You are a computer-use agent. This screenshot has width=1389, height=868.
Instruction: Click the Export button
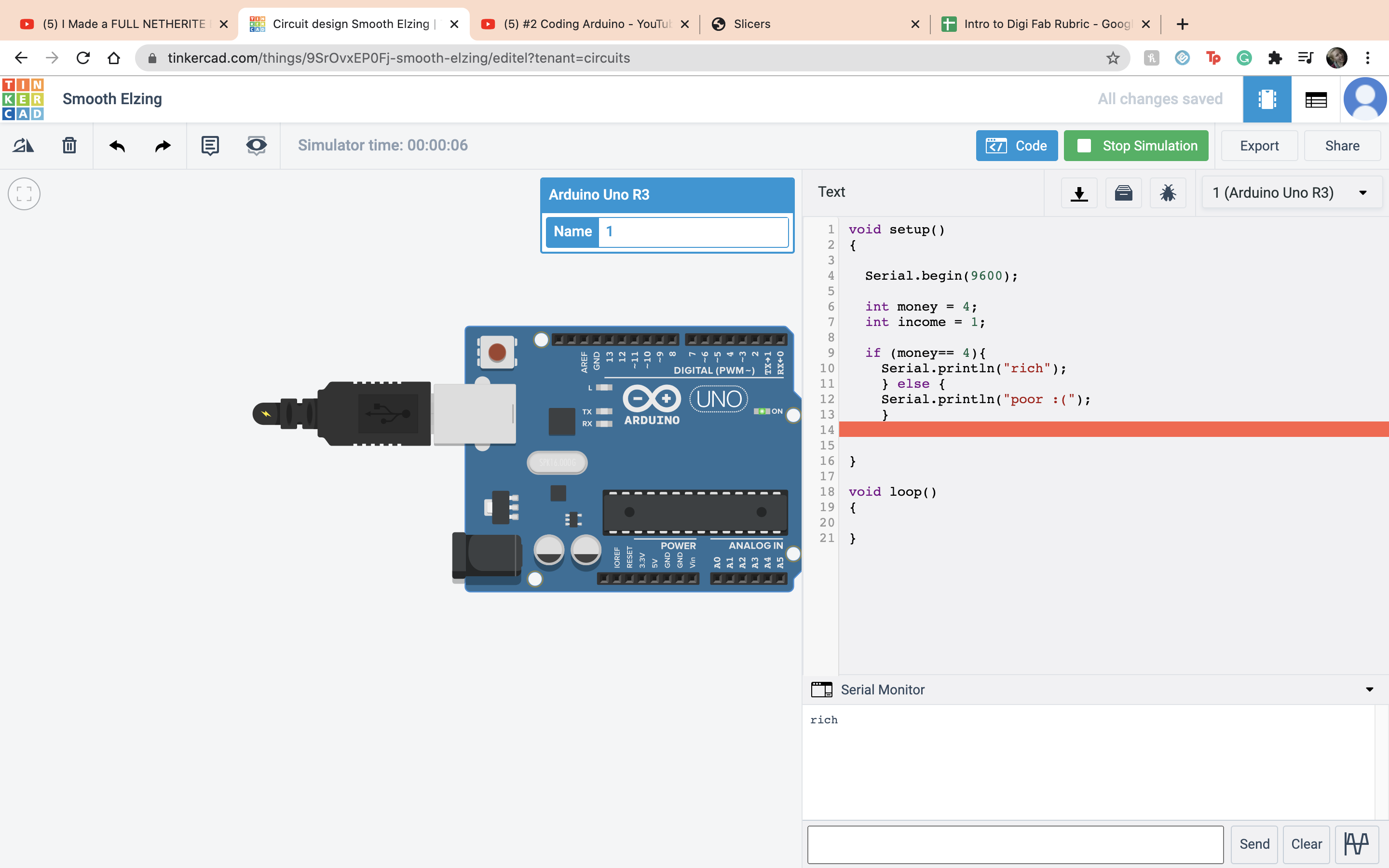pyautogui.click(x=1259, y=146)
